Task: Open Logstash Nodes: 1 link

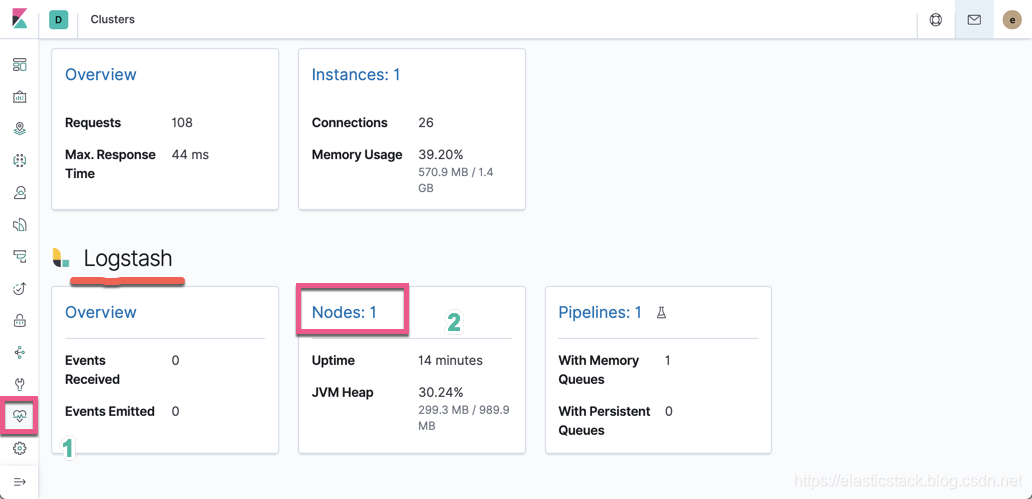Action: (x=344, y=312)
